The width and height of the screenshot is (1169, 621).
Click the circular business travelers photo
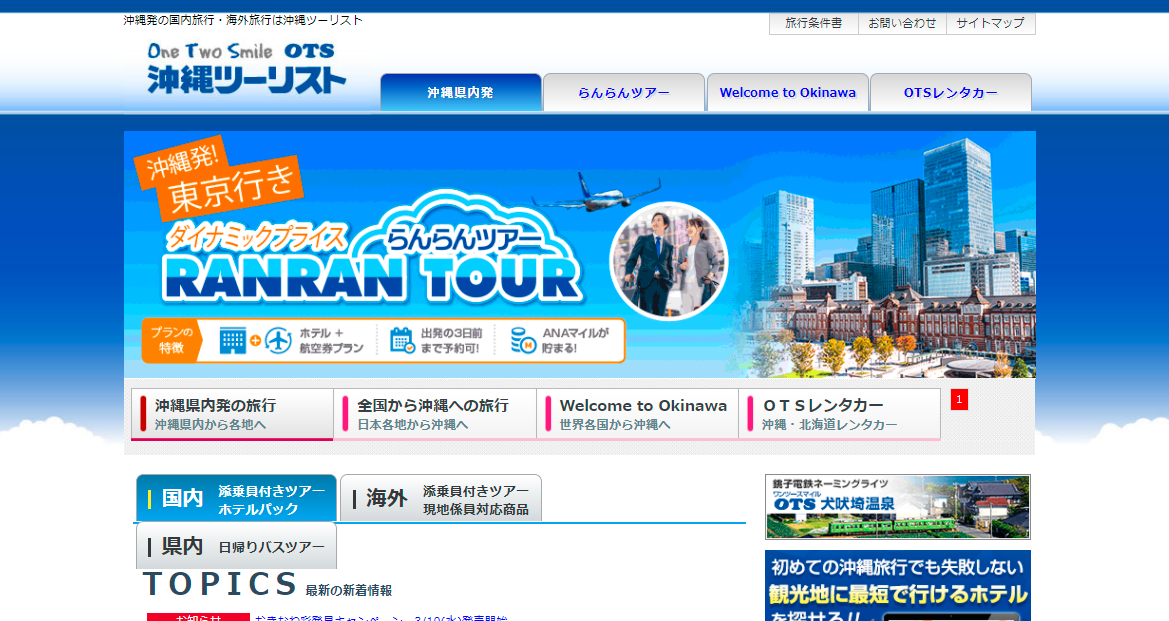tap(669, 262)
